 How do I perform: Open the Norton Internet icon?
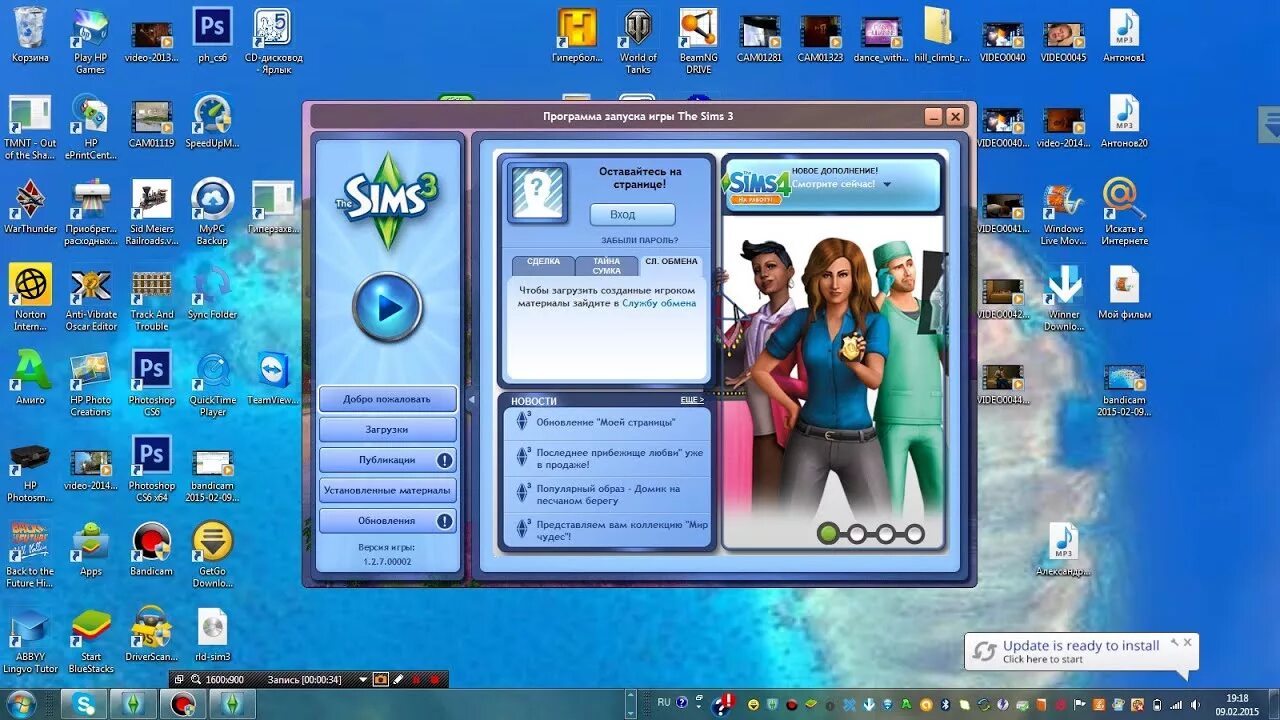click(x=30, y=297)
